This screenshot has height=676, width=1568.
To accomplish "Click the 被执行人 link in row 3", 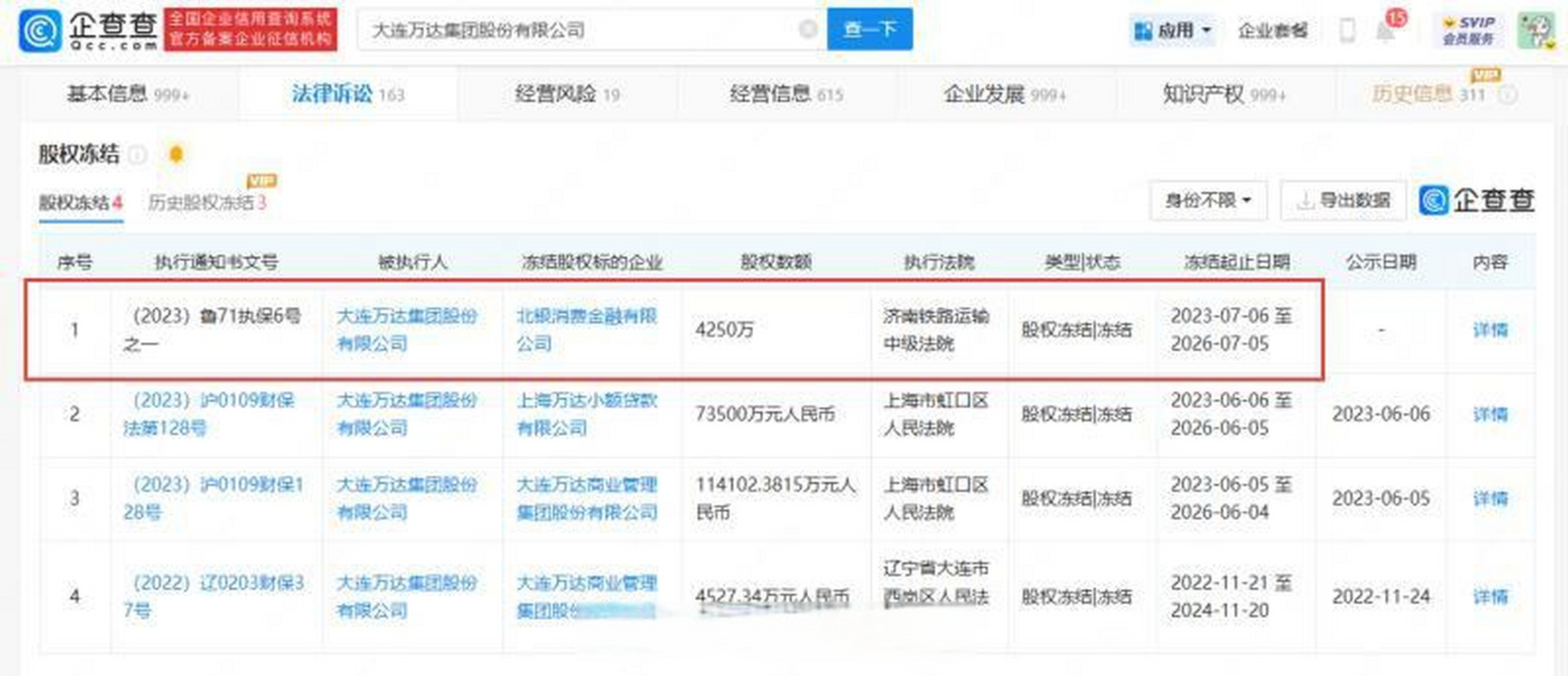I will coord(407,499).
